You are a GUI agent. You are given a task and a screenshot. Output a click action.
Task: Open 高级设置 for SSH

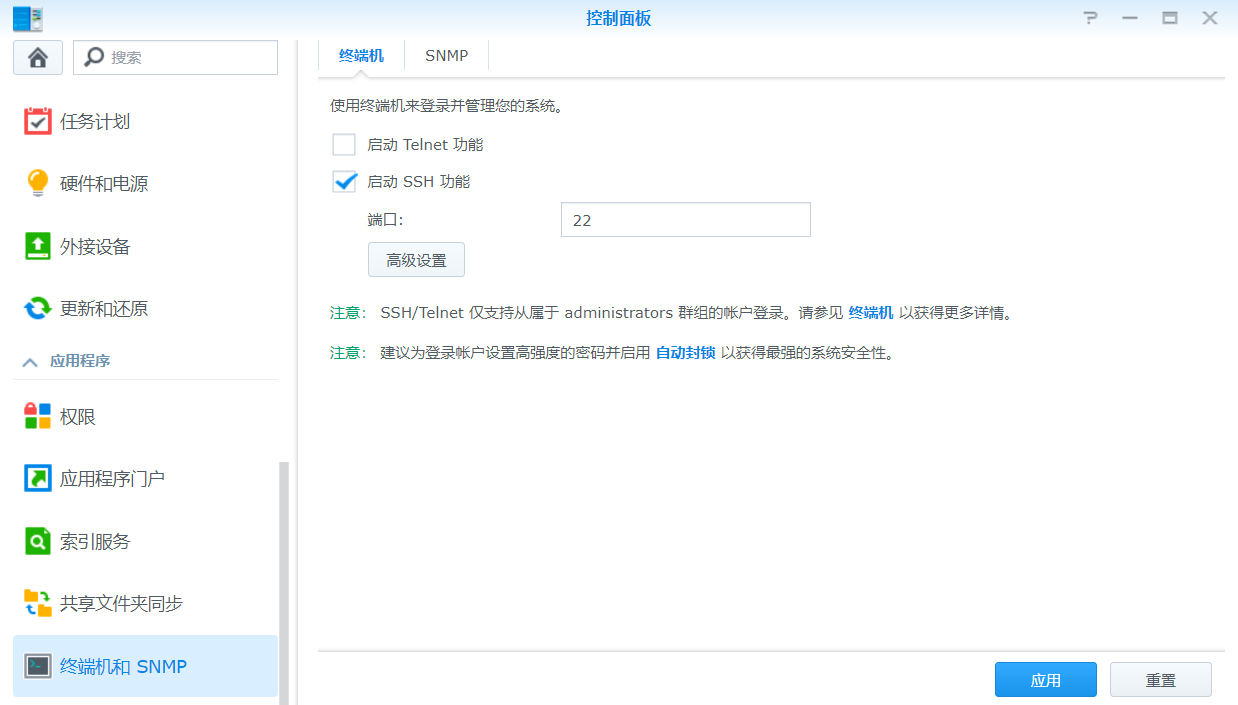coord(416,259)
